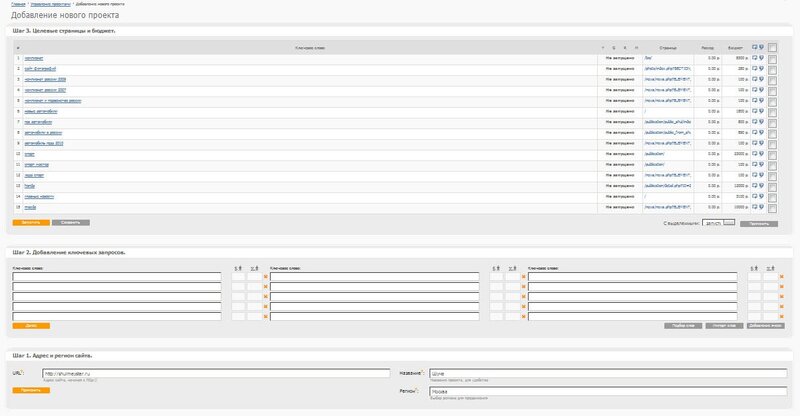
Task: Open keyword link in table row 1
Action: [34, 58]
